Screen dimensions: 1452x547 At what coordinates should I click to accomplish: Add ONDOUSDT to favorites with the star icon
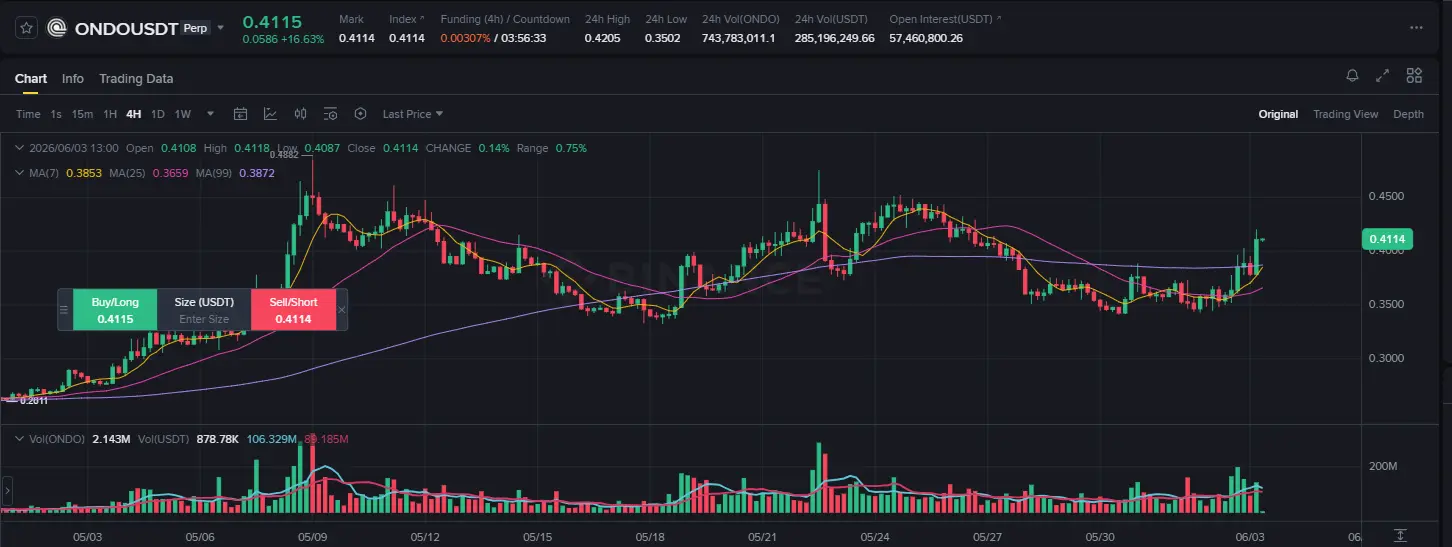(x=27, y=28)
